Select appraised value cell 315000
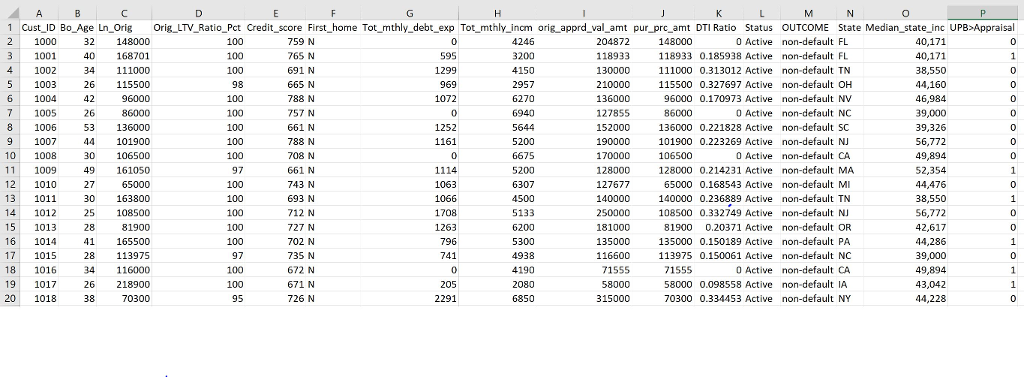The image size is (1024, 377). pos(584,298)
